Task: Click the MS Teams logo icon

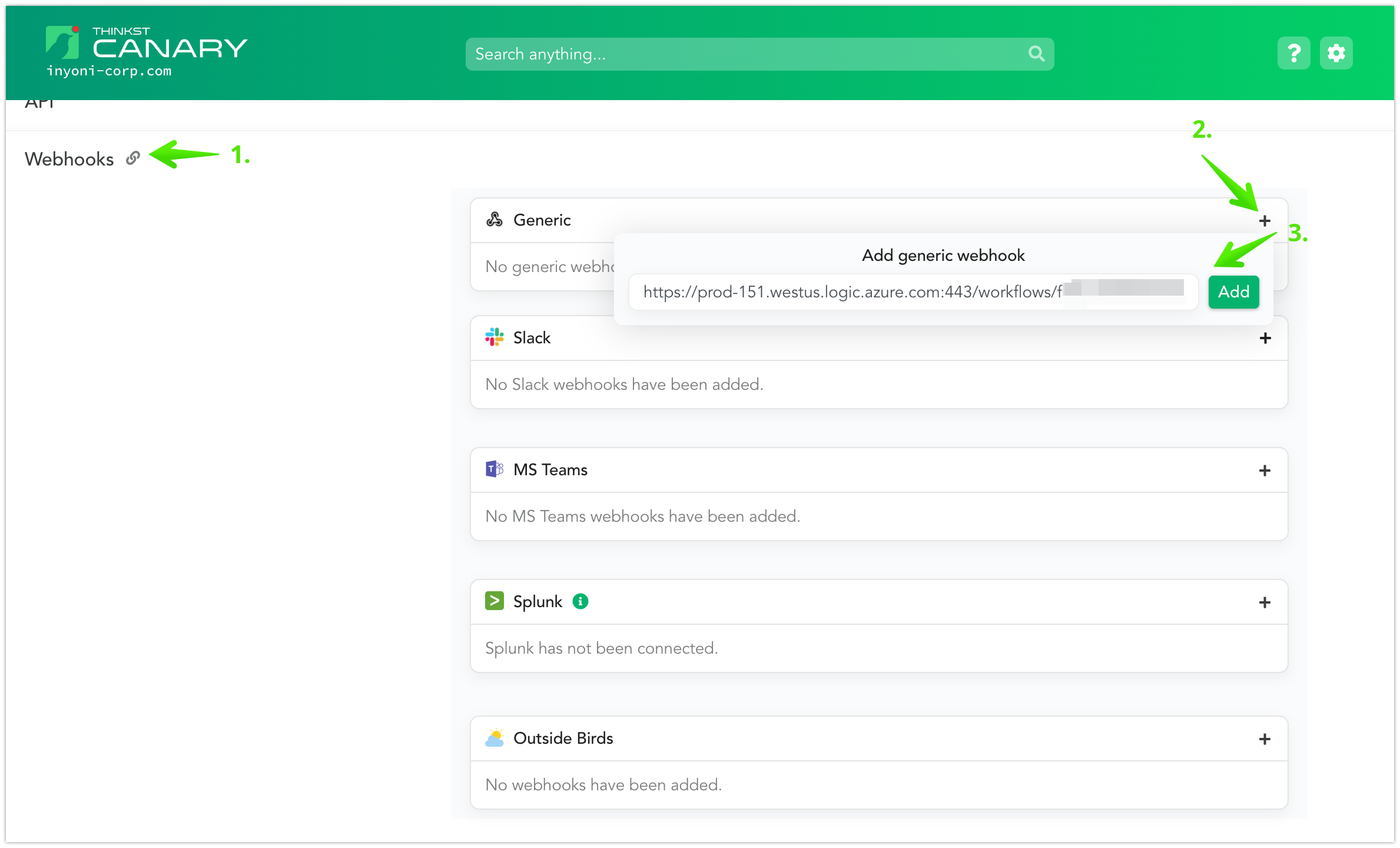Action: pos(494,469)
